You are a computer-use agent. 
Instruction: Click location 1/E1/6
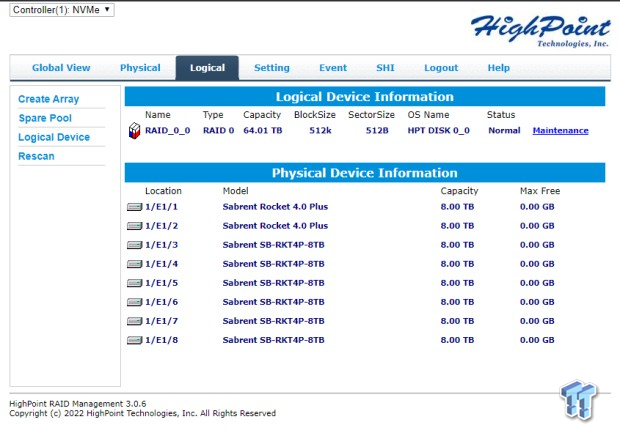click(161, 302)
